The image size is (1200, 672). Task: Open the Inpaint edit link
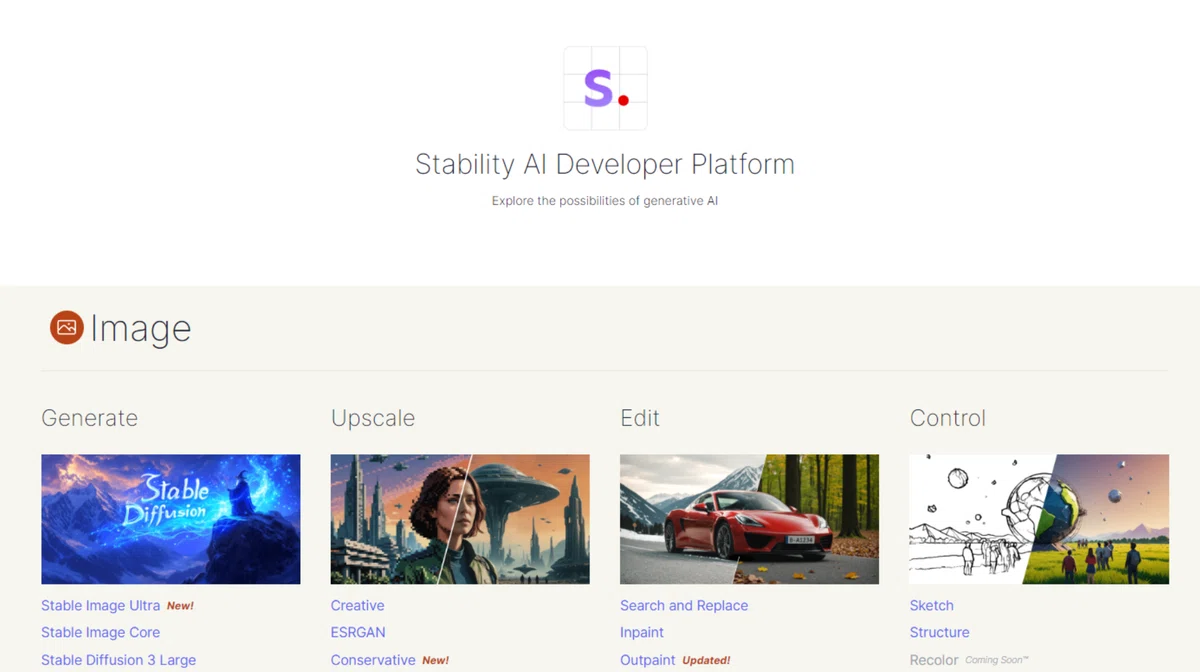point(642,632)
